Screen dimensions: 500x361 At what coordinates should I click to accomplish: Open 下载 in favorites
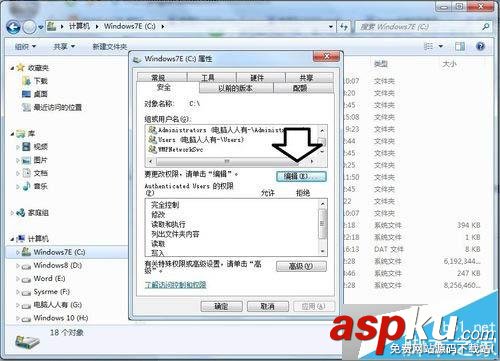41,81
